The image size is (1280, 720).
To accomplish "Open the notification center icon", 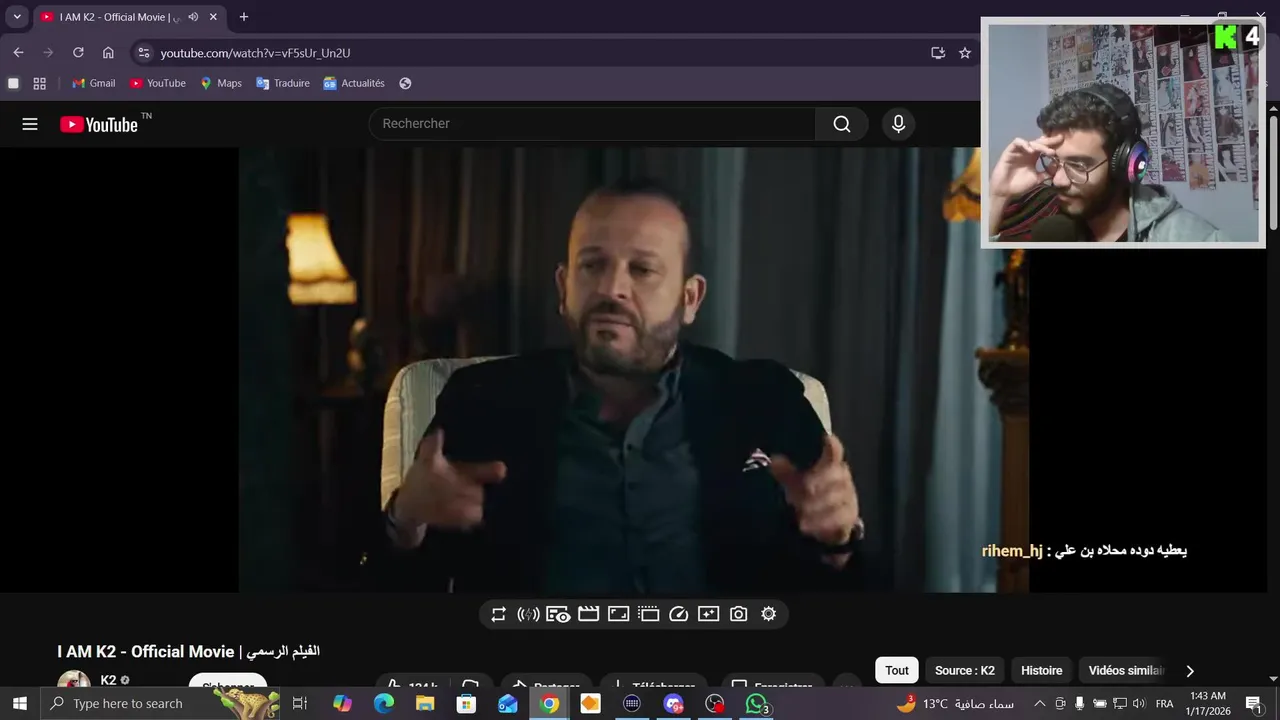I will (x=1253, y=704).
